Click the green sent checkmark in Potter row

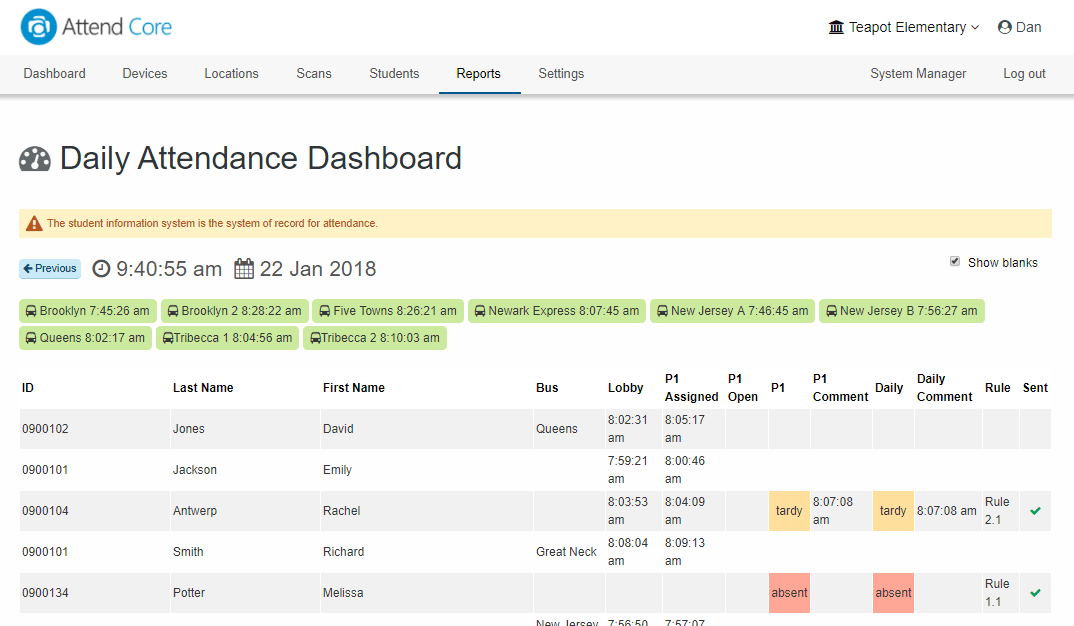click(1036, 593)
